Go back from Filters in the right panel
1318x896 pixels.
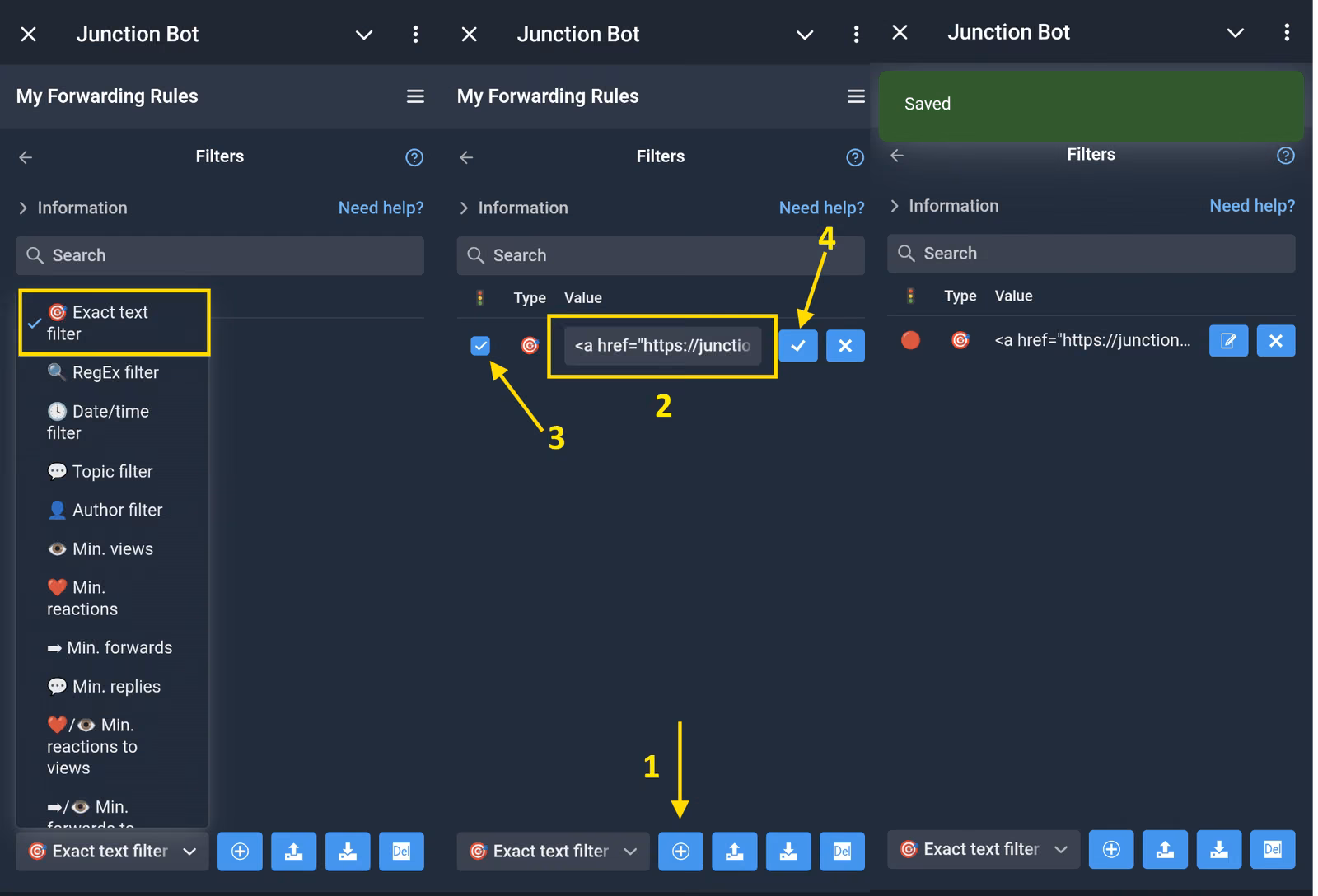897,156
